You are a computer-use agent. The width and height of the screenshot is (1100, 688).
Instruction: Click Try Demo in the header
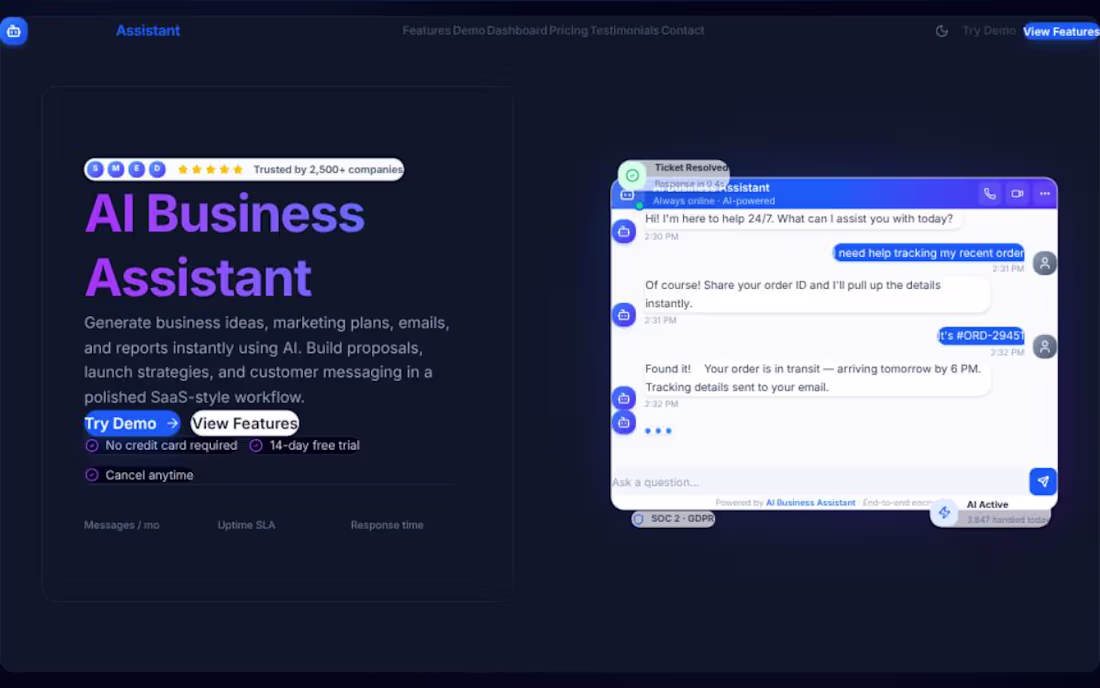coord(988,31)
